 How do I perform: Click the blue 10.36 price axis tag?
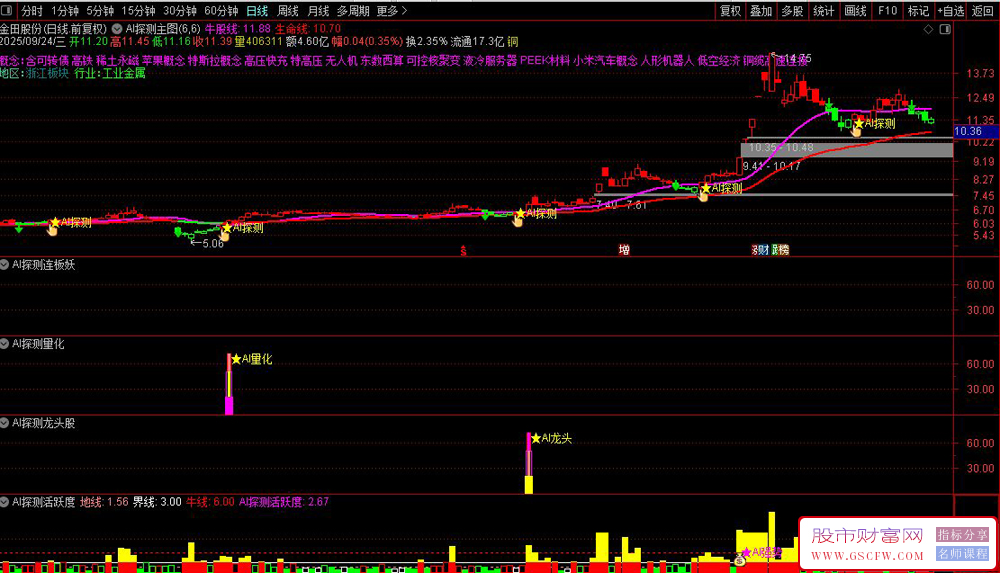coord(976,131)
